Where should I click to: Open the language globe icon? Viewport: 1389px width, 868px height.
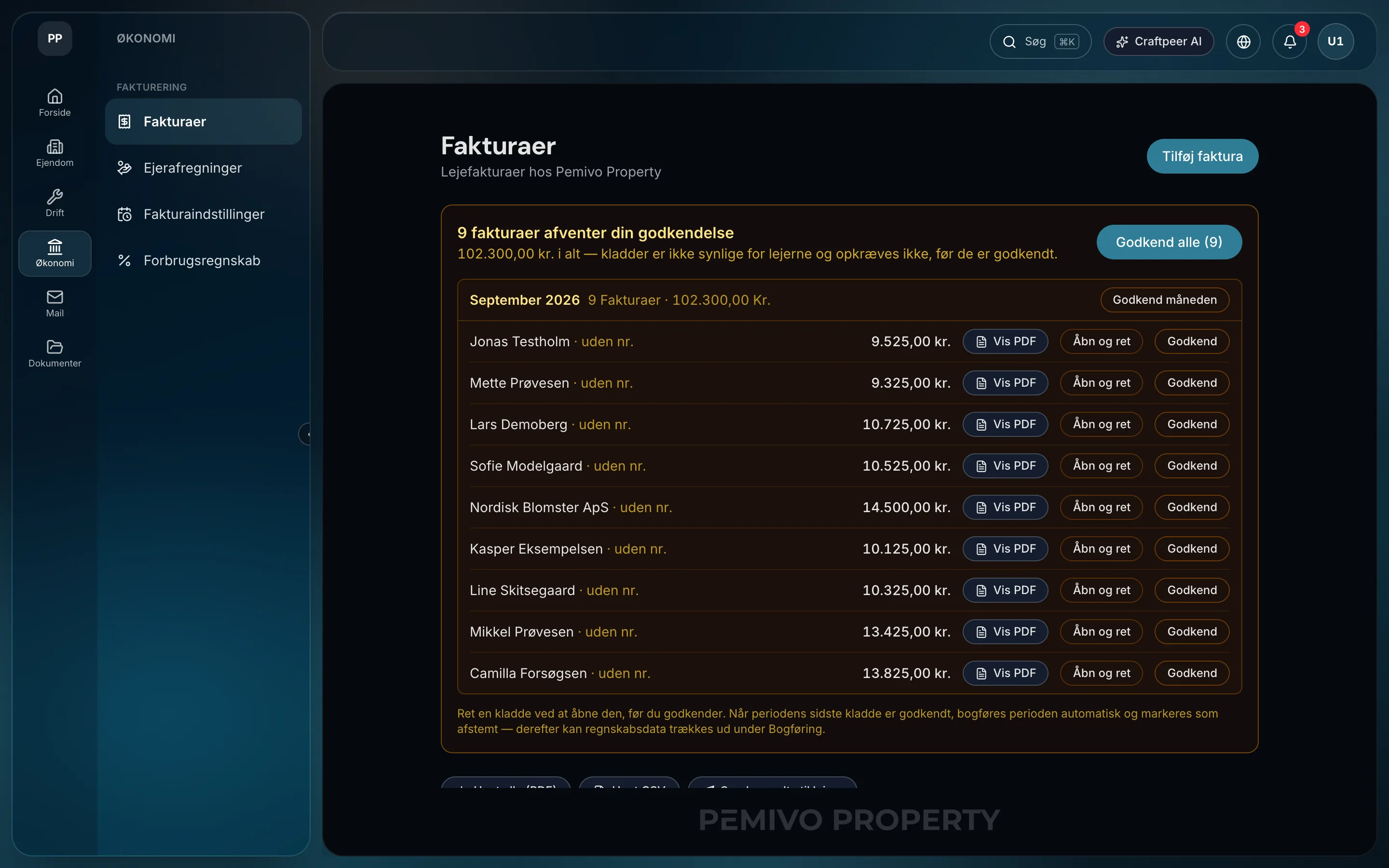pos(1243,41)
